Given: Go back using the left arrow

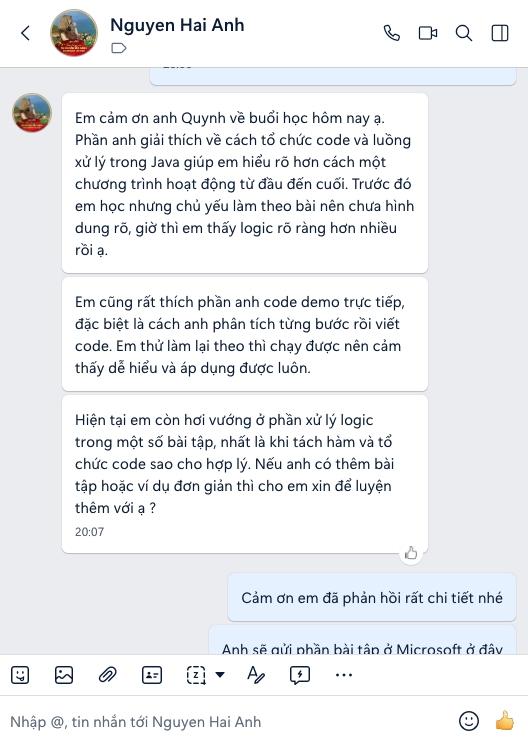Looking at the screenshot, I should (26, 33).
